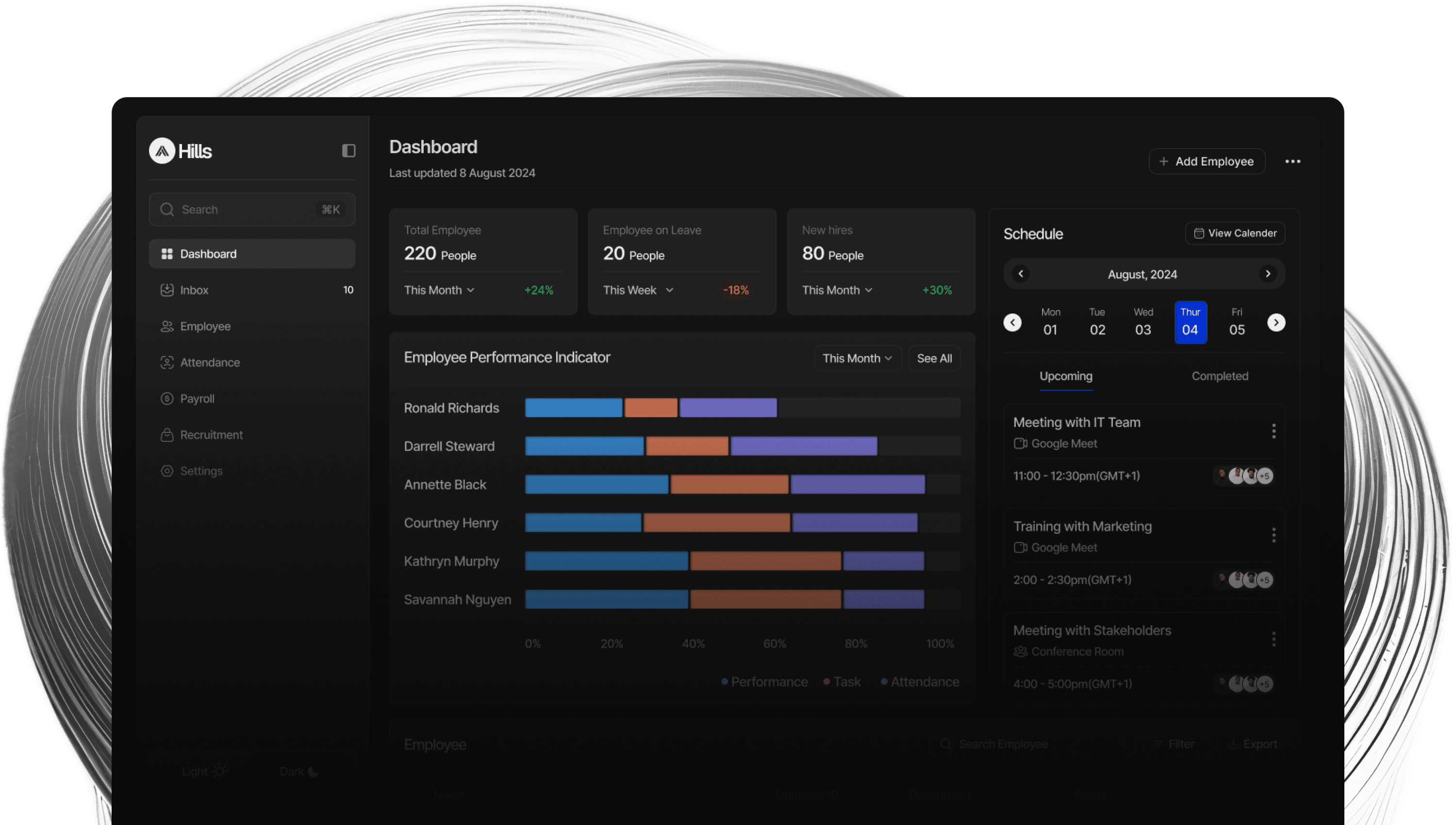Show previous week days arrow

click(1012, 323)
